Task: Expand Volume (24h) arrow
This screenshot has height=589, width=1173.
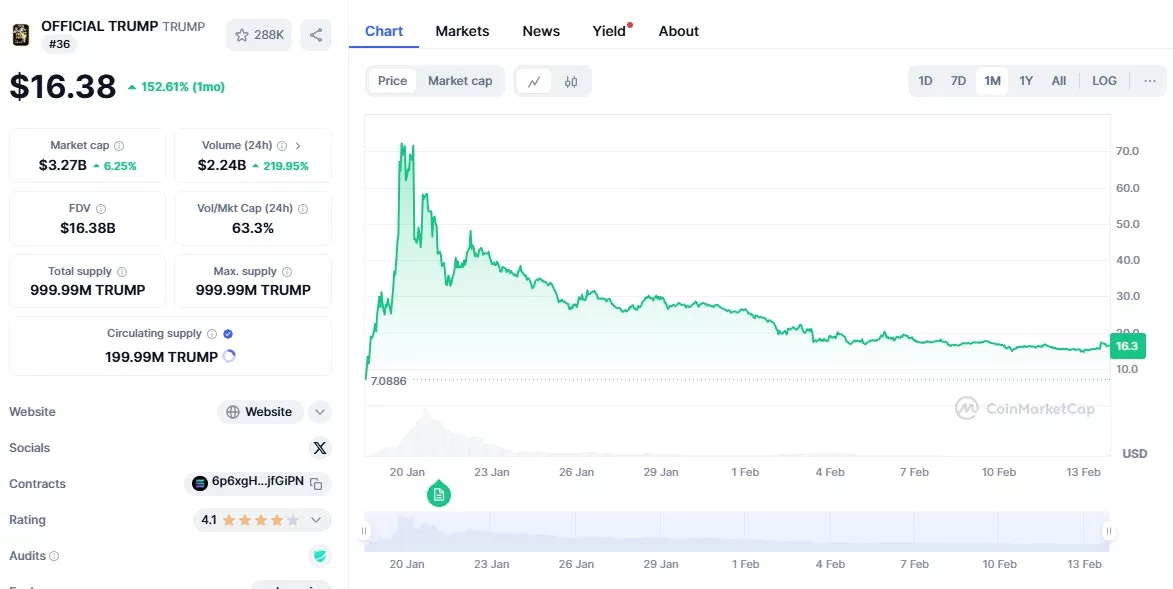Action: (298, 146)
